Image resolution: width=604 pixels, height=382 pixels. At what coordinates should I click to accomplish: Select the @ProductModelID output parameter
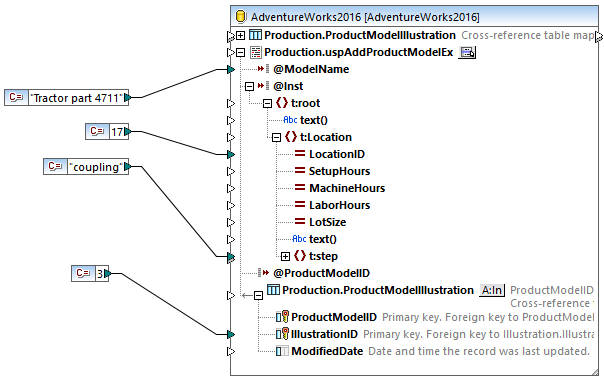coord(321,273)
